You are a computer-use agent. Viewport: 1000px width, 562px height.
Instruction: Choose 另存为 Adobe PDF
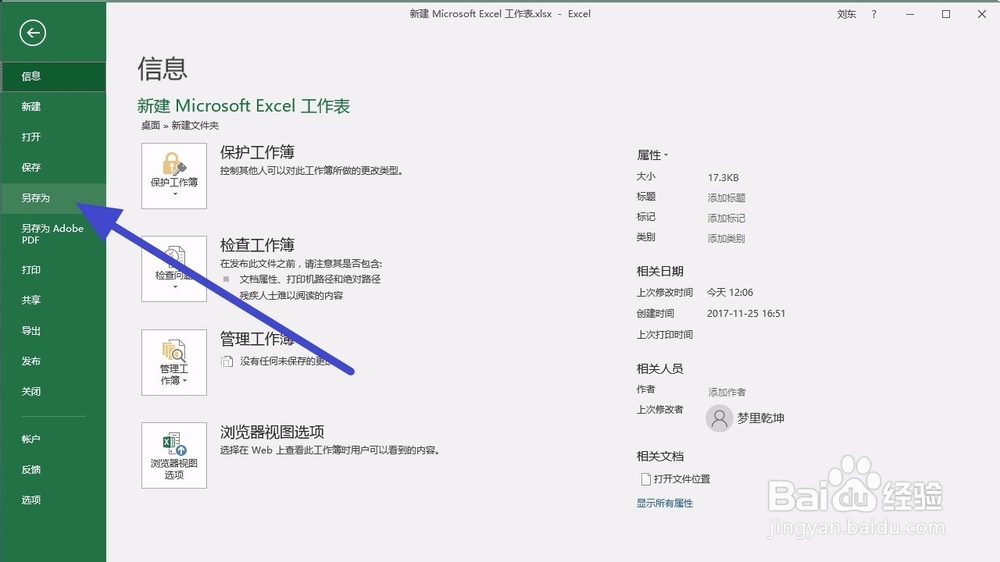53,234
